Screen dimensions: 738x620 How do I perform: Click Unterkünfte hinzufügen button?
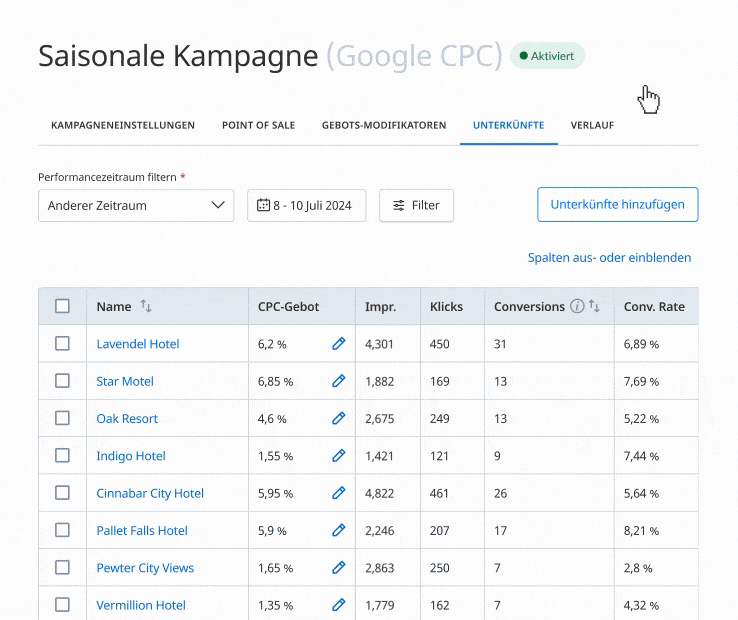(617, 204)
